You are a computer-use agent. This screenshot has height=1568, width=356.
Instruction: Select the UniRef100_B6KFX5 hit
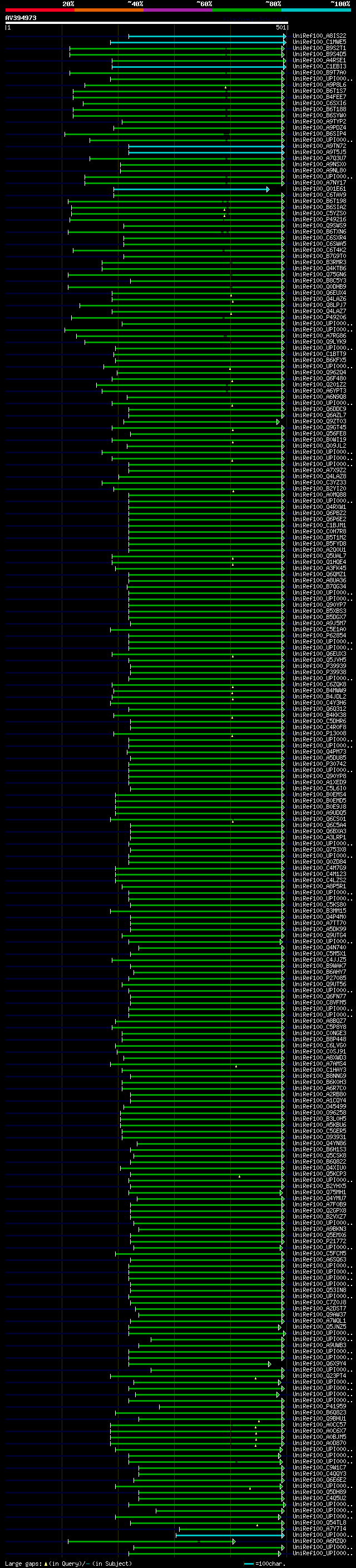[x=319, y=360]
